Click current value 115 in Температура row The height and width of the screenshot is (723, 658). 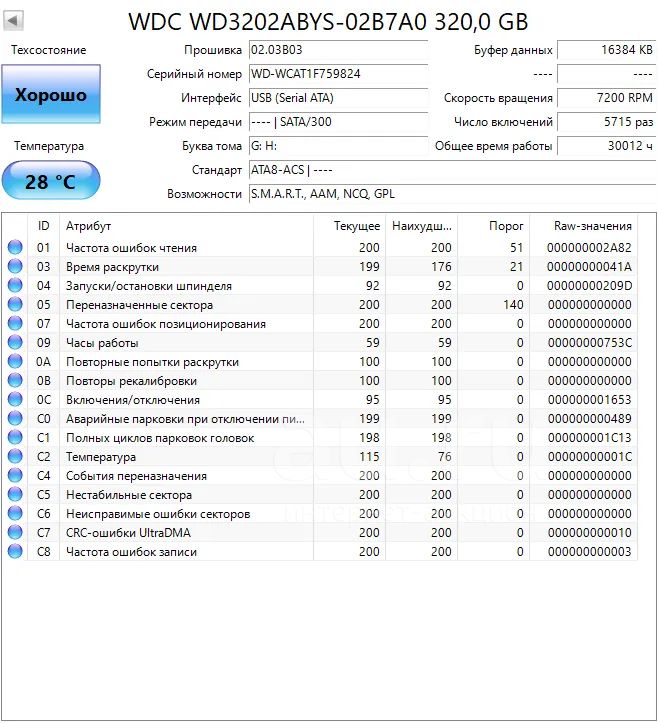coord(369,456)
